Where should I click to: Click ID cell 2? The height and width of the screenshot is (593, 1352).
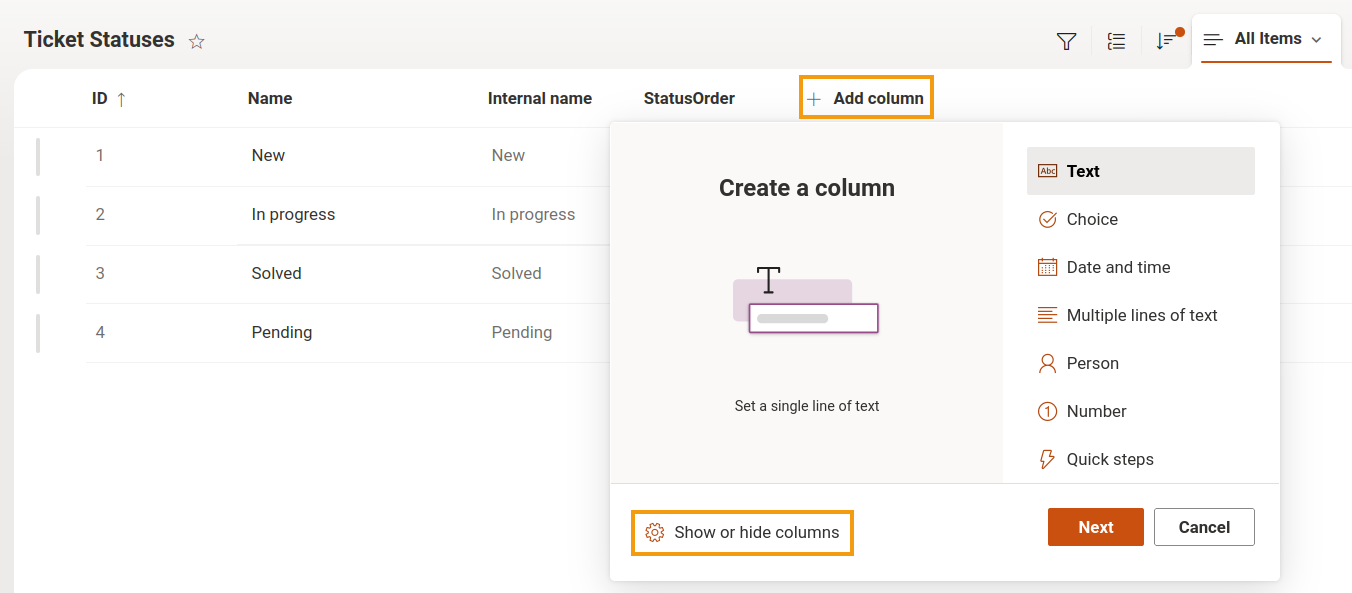(x=100, y=214)
